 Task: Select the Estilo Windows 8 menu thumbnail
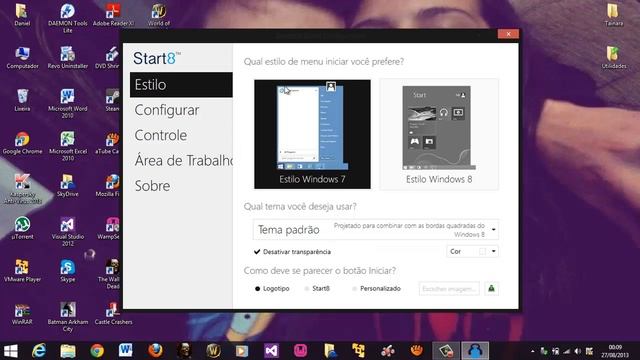click(x=439, y=134)
